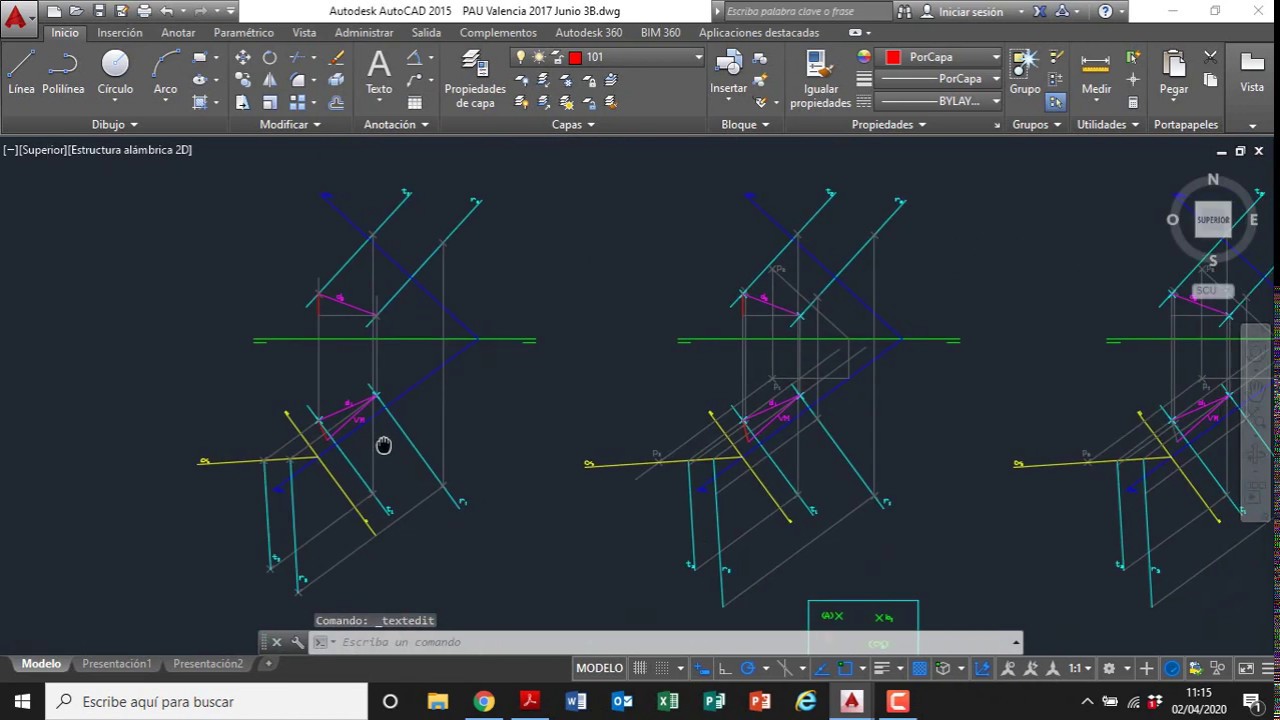The width and height of the screenshot is (1280, 720).
Task: Insert a table from Anotación panel
Action: click(414, 102)
